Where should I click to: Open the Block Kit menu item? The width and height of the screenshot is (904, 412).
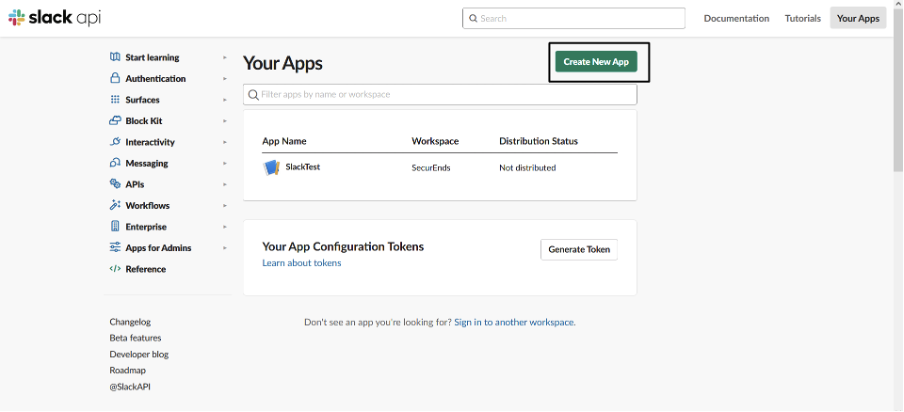144,121
